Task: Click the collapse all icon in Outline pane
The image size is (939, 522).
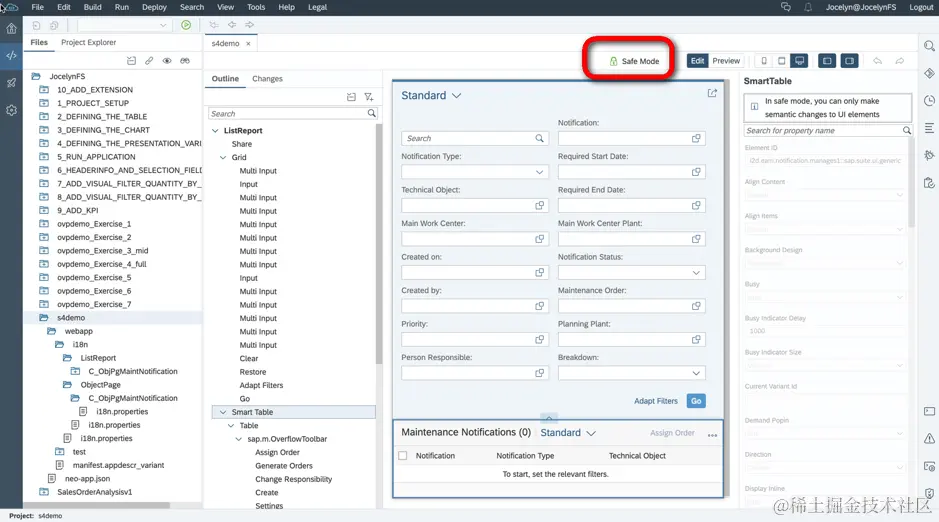Action: tap(351, 97)
